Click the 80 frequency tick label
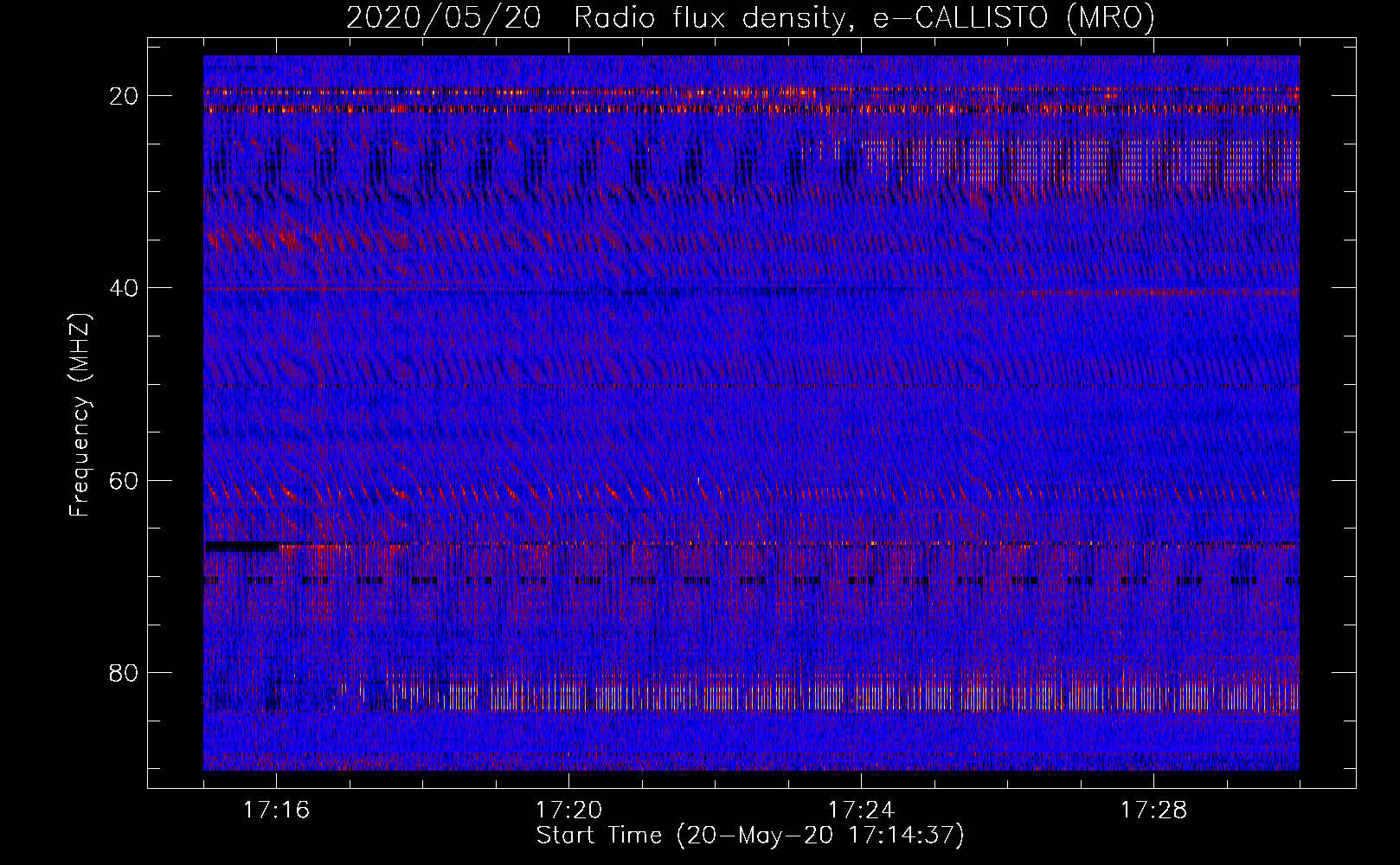This screenshot has width=1400, height=865. (125, 672)
